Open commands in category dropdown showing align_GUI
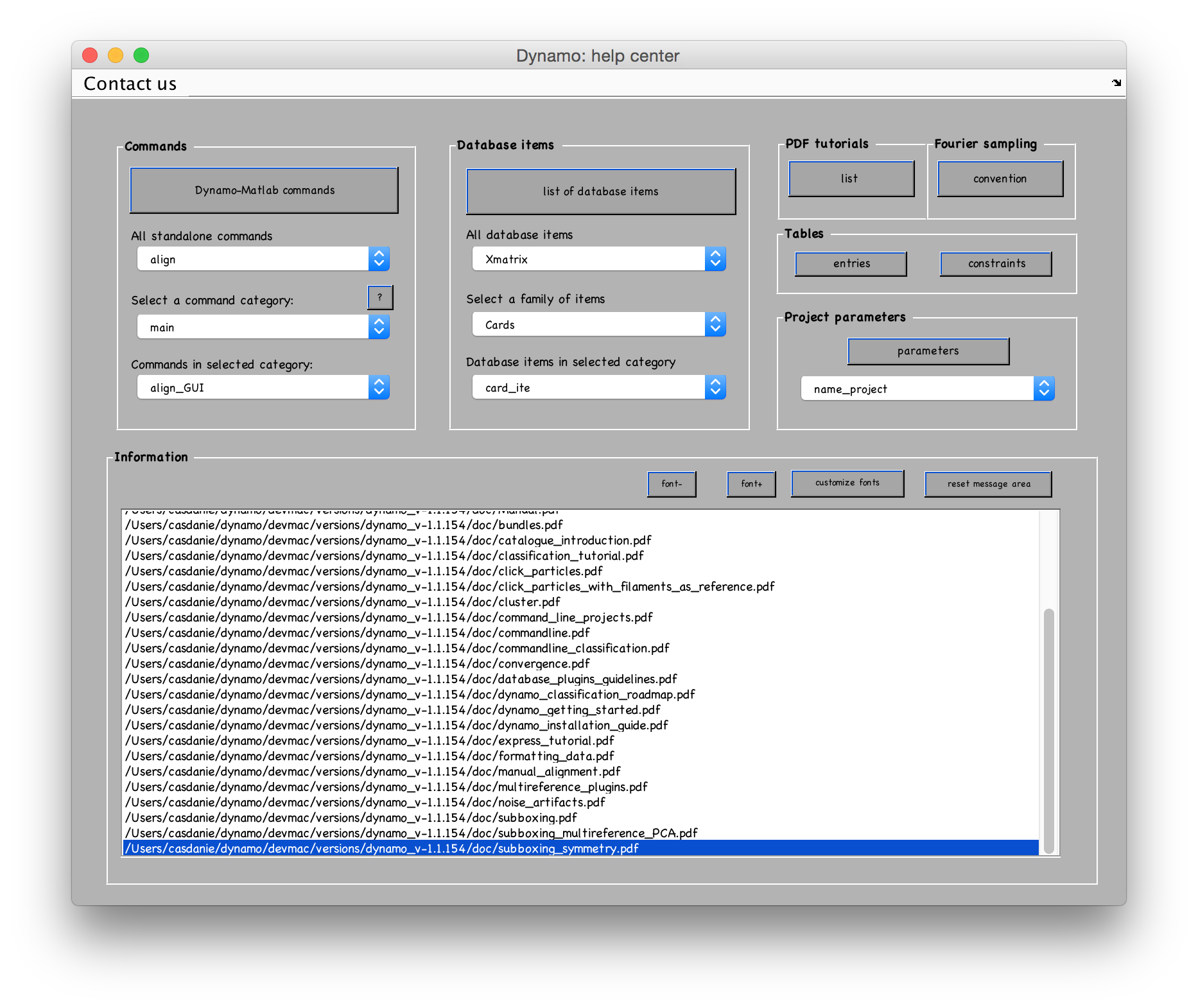The width and height of the screenshot is (1198, 1008). [x=263, y=388]
